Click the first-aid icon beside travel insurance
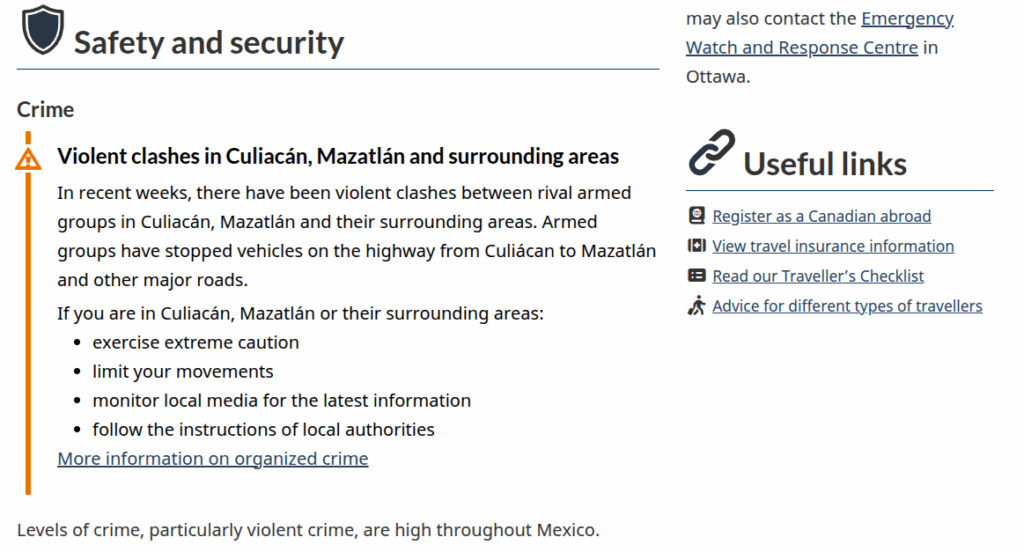The height and width of the screenshot is (552, 1024). tap(697, 245)
